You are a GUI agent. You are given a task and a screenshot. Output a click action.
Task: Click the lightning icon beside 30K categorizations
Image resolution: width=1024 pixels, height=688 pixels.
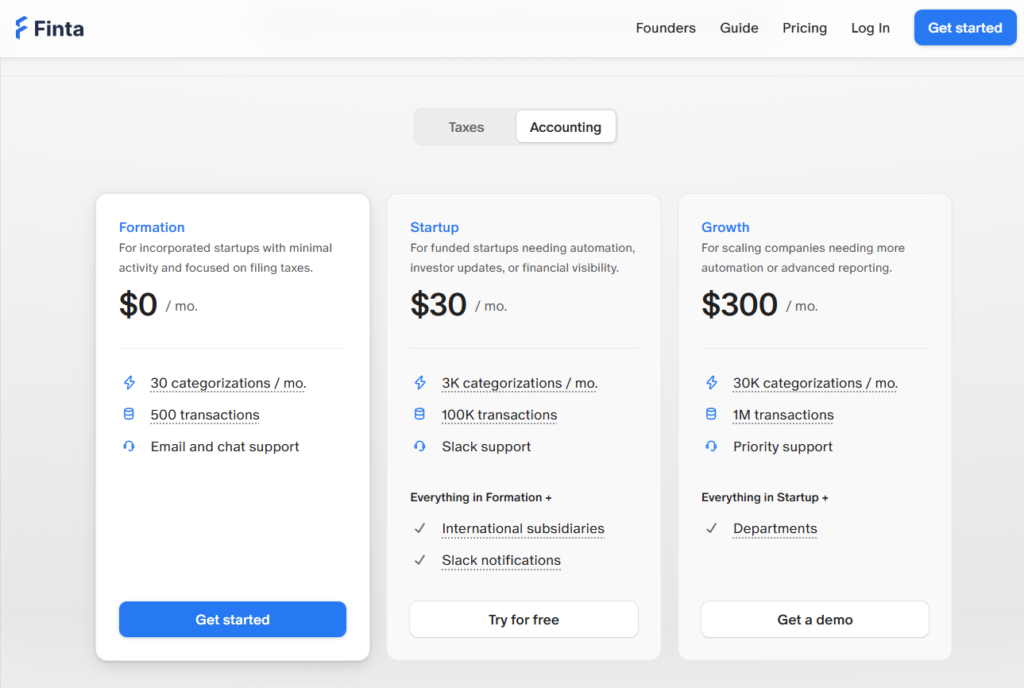coord(711,382)
